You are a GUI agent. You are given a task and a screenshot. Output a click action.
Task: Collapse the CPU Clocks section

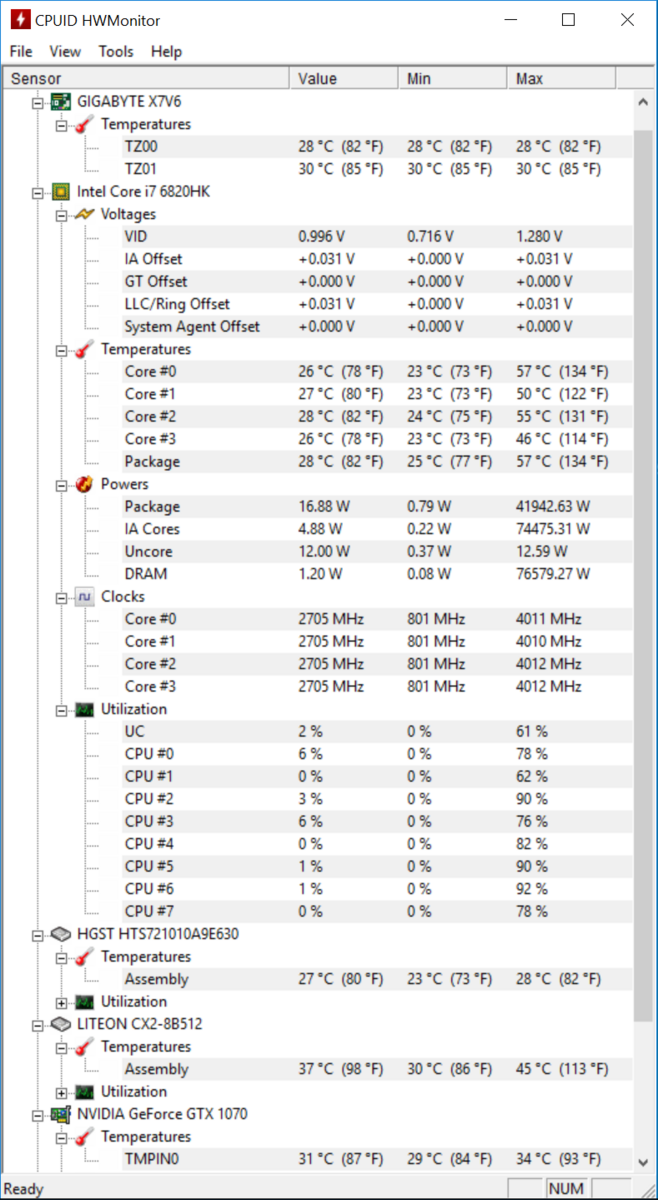coord(62,597)
